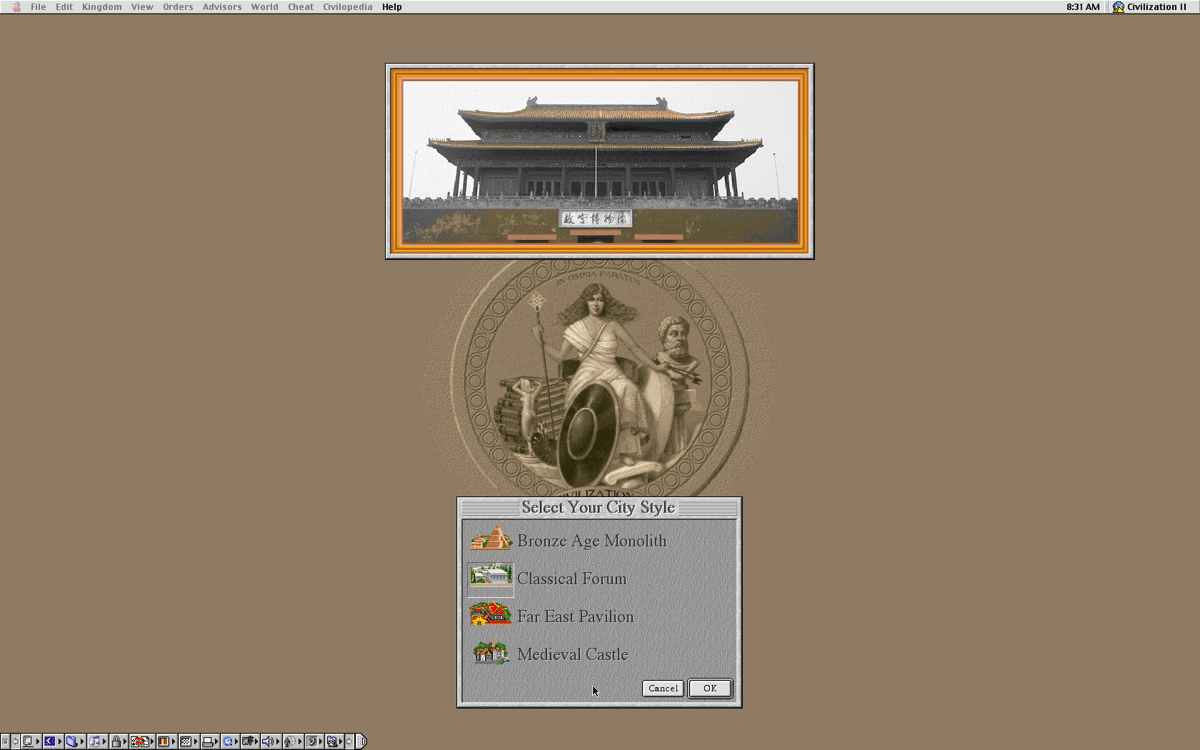Click the control strip left scroll arrow
The height and width of the screenshot is (750, 1200).
coord(15,741)
